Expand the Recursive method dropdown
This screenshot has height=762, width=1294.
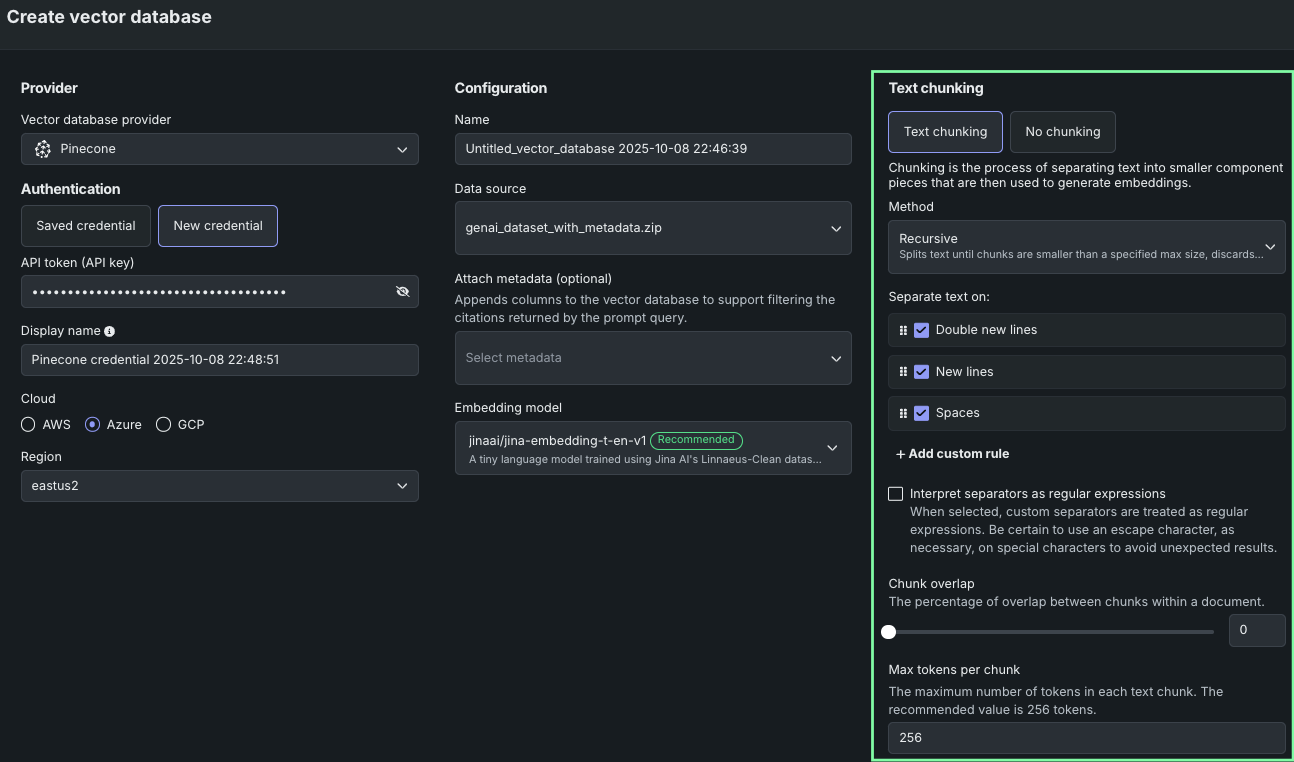(1086, 247)
